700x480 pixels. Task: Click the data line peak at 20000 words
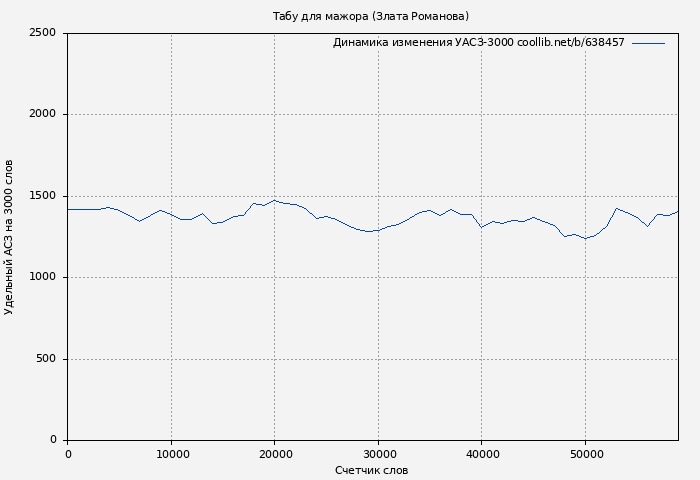pyautogui.click(x=275, y=200)
